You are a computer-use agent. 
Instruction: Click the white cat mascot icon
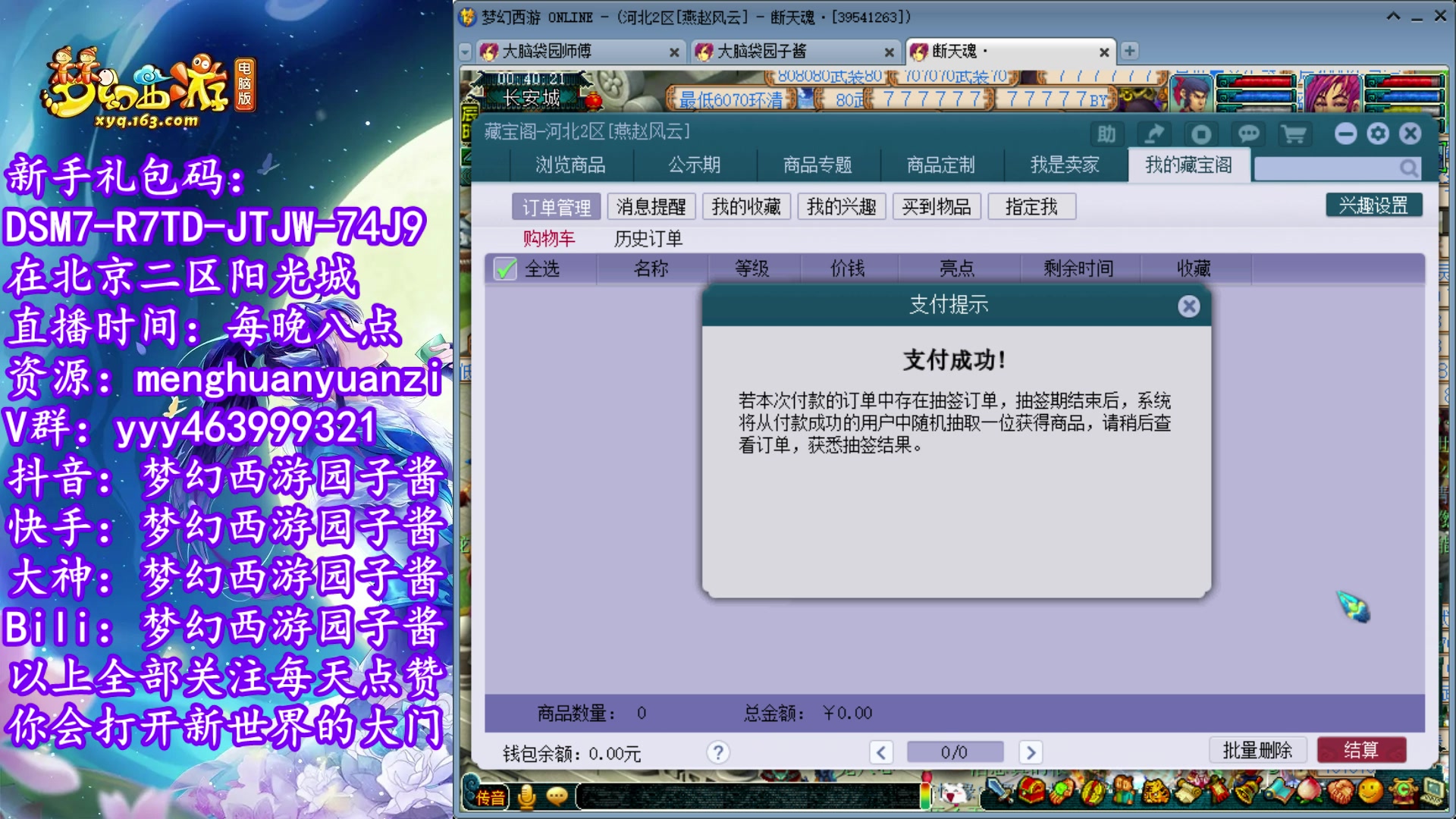[x=955, y=794]
